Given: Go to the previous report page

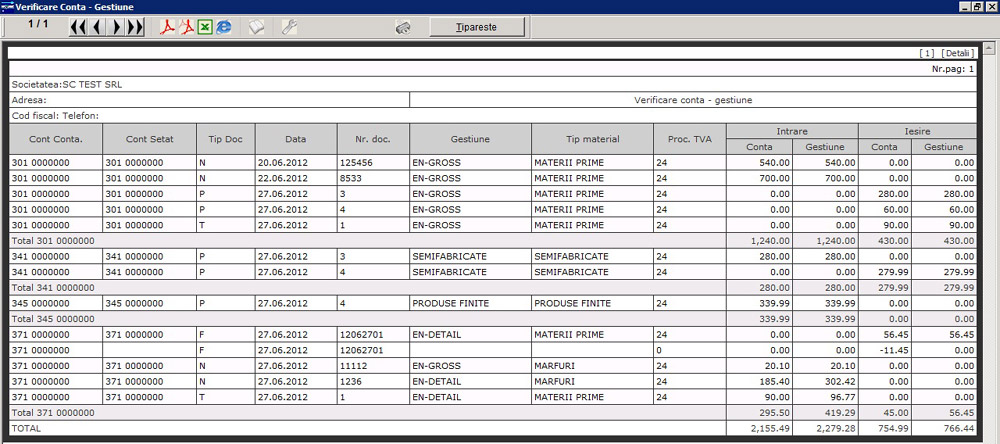Looking at the screenshot, I should pos(97,27).
